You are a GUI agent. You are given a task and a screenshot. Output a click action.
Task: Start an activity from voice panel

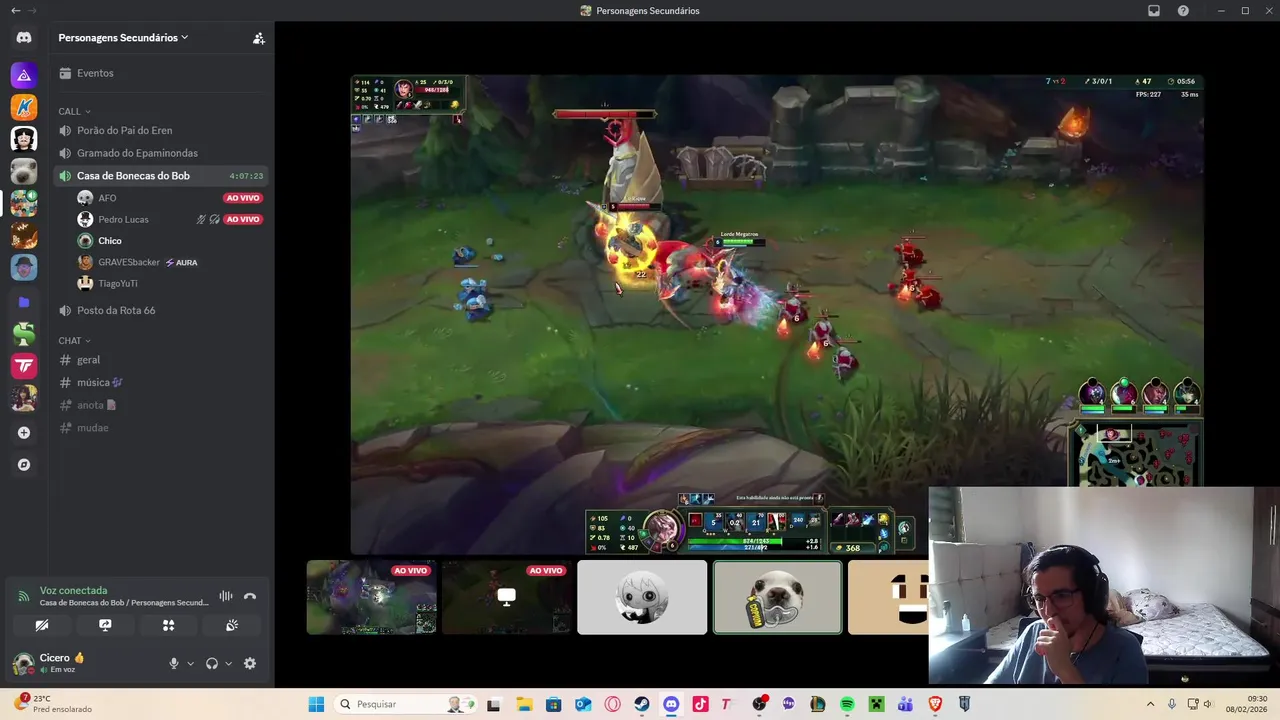pyautogui.click(x=168, y=625)
